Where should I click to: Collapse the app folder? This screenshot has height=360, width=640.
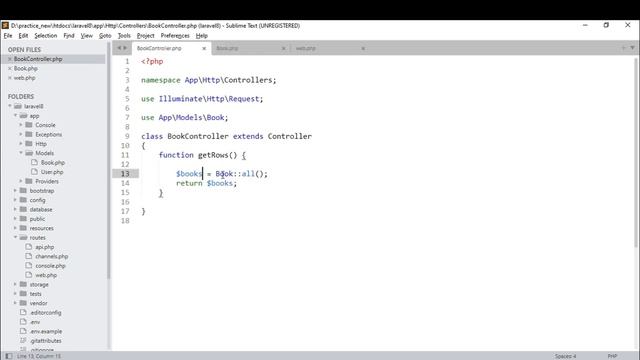(16, 116)
